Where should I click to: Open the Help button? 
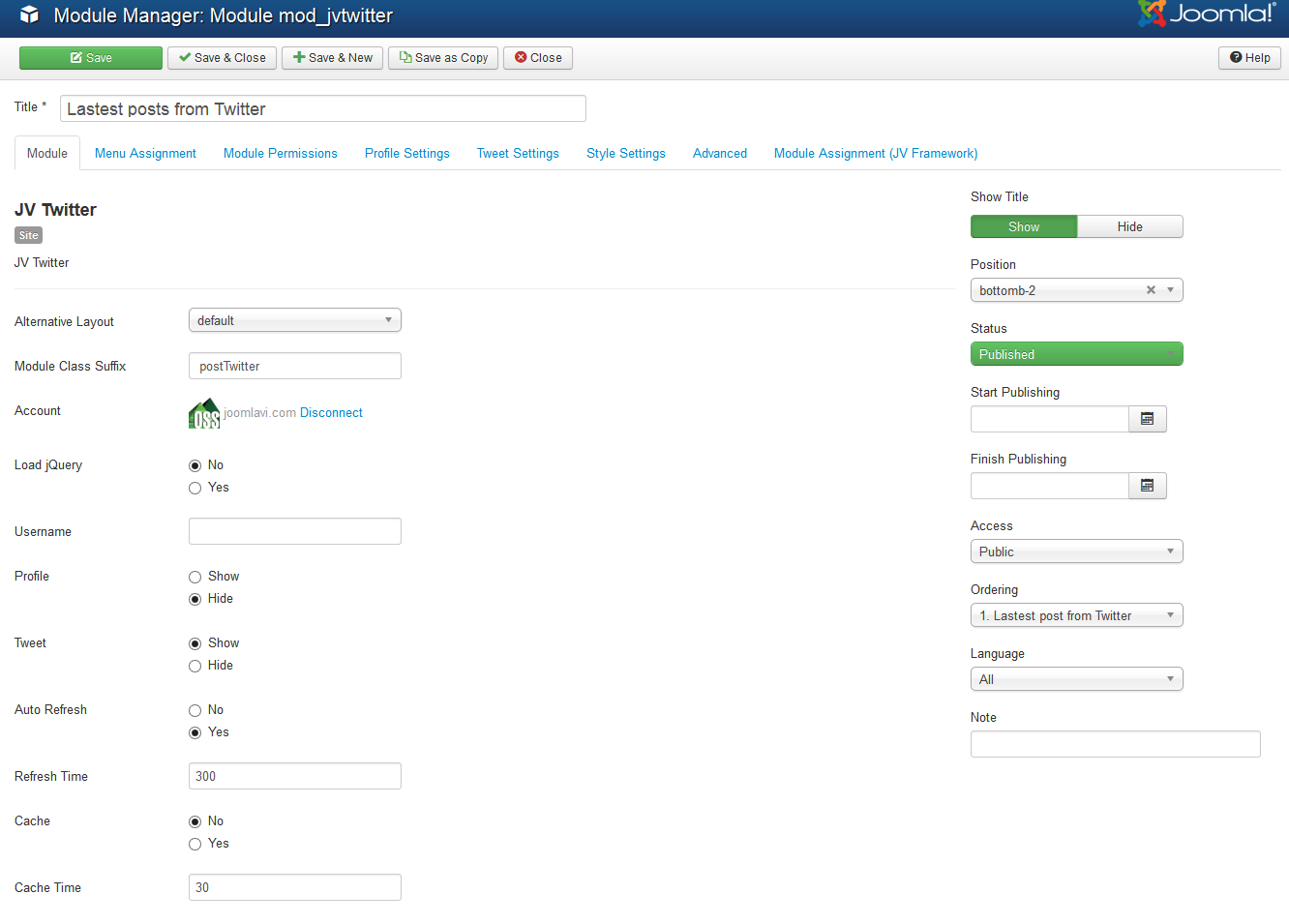[1250, 58]
